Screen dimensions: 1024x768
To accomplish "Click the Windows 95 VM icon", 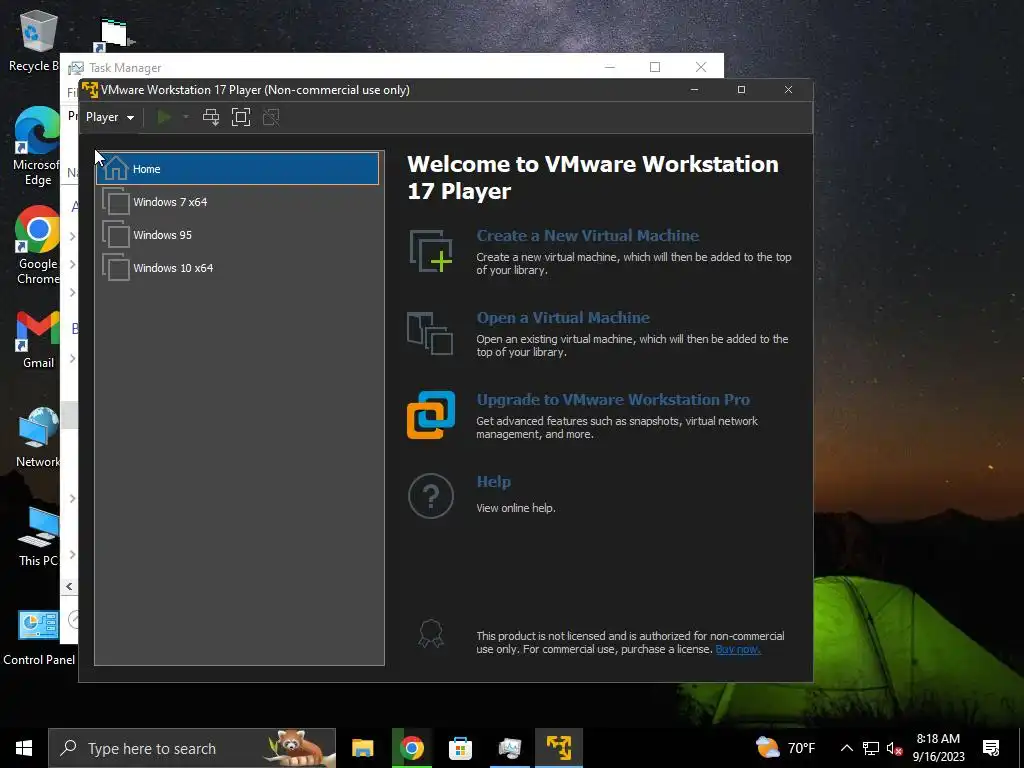I will (x=116, y=234).
